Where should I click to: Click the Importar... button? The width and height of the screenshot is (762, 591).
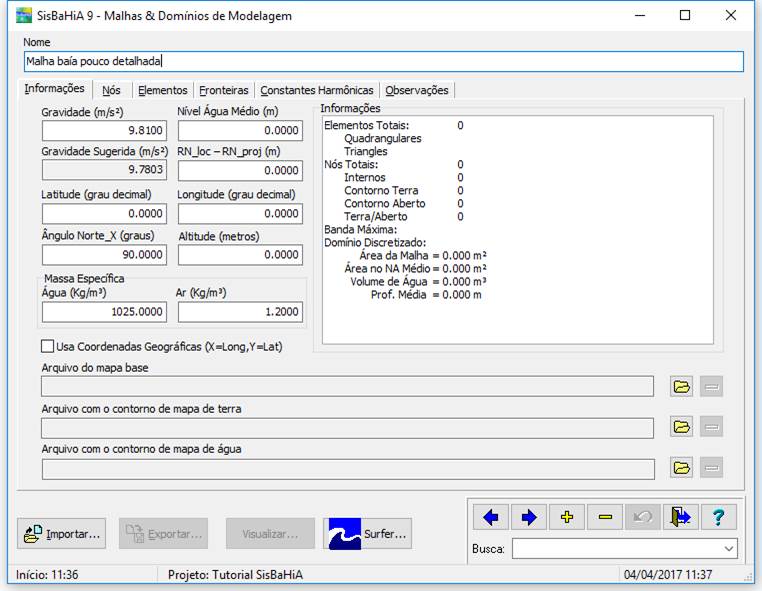pos(61,534)
